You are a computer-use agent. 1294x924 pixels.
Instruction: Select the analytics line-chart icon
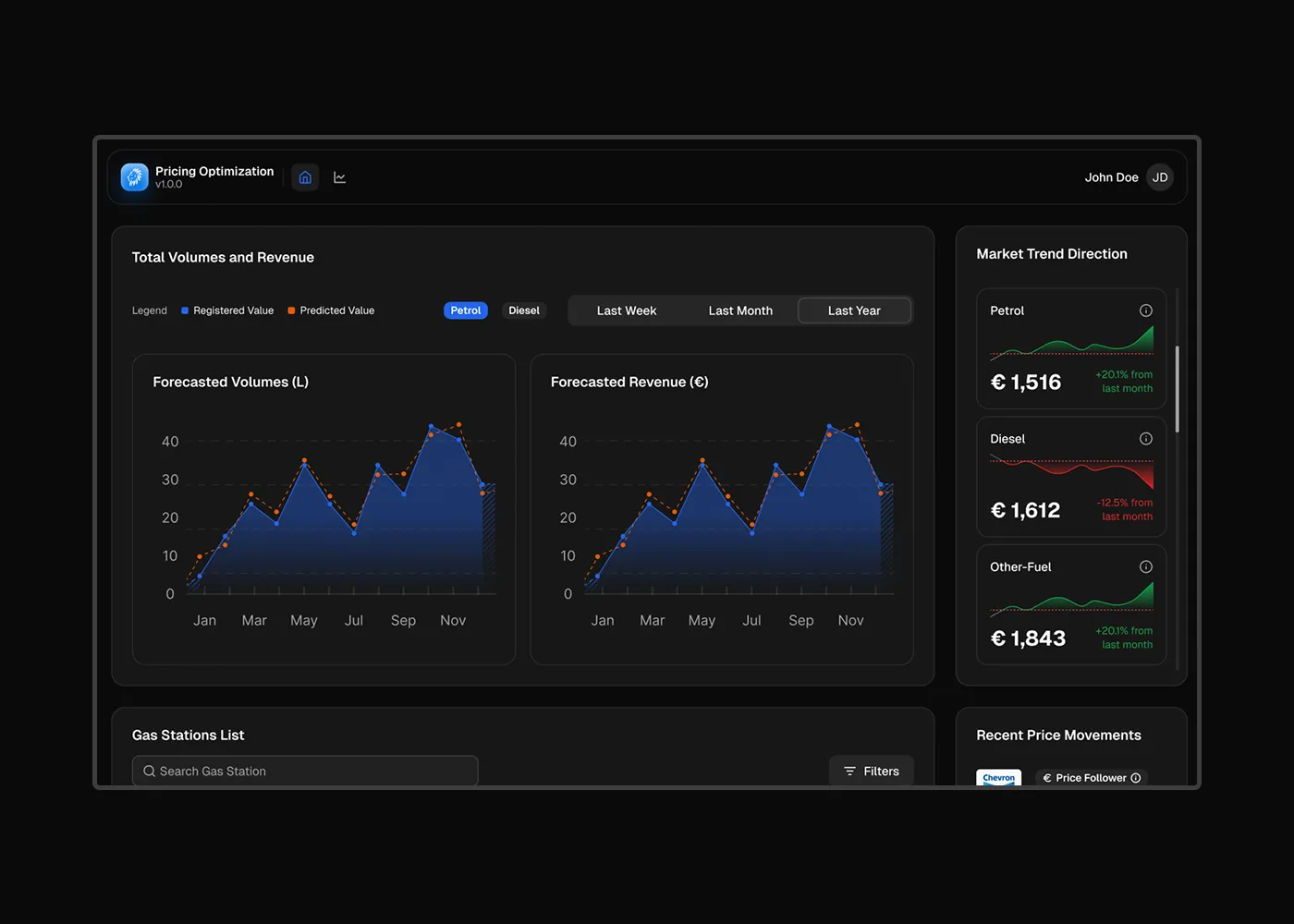(x=339, y=176)
